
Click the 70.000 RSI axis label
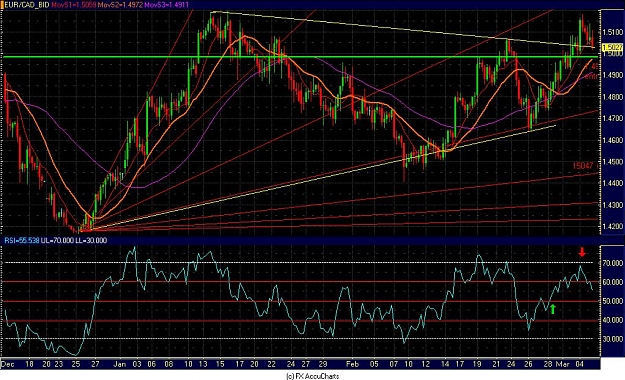(613, 263)
